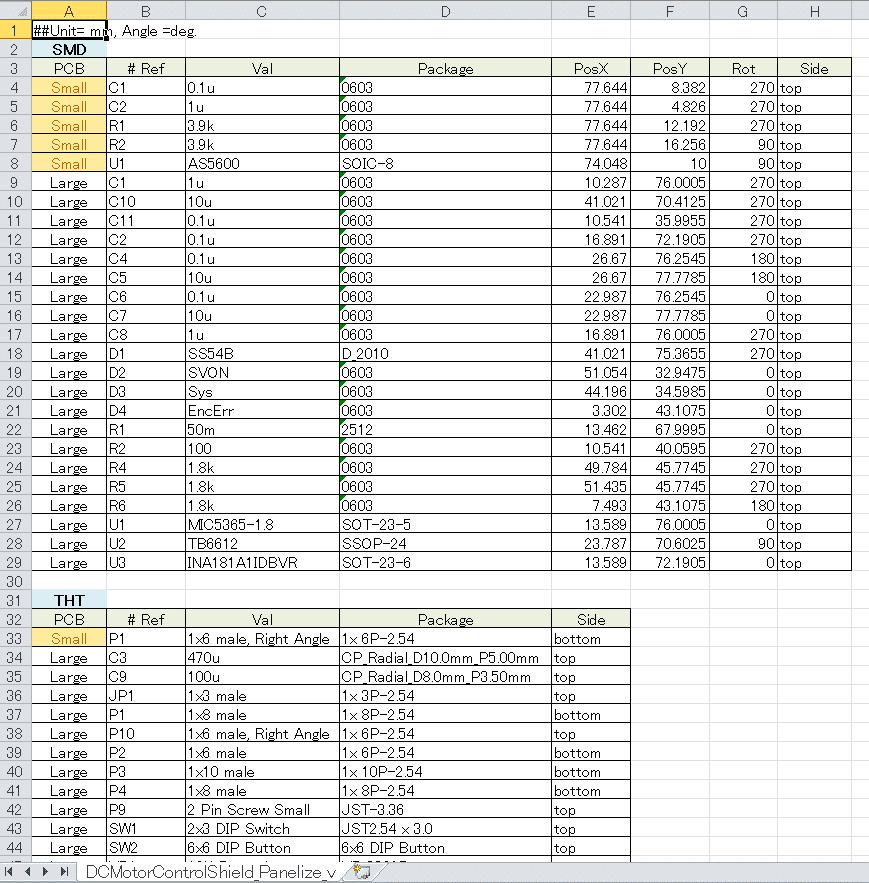
Task: Select the 2 Pin Screw Small cell
Action: 262,810
